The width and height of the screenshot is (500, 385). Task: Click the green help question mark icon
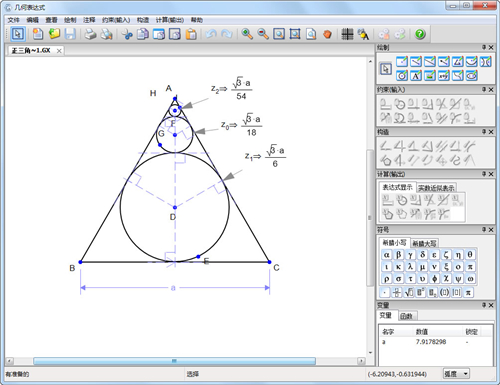420,34
